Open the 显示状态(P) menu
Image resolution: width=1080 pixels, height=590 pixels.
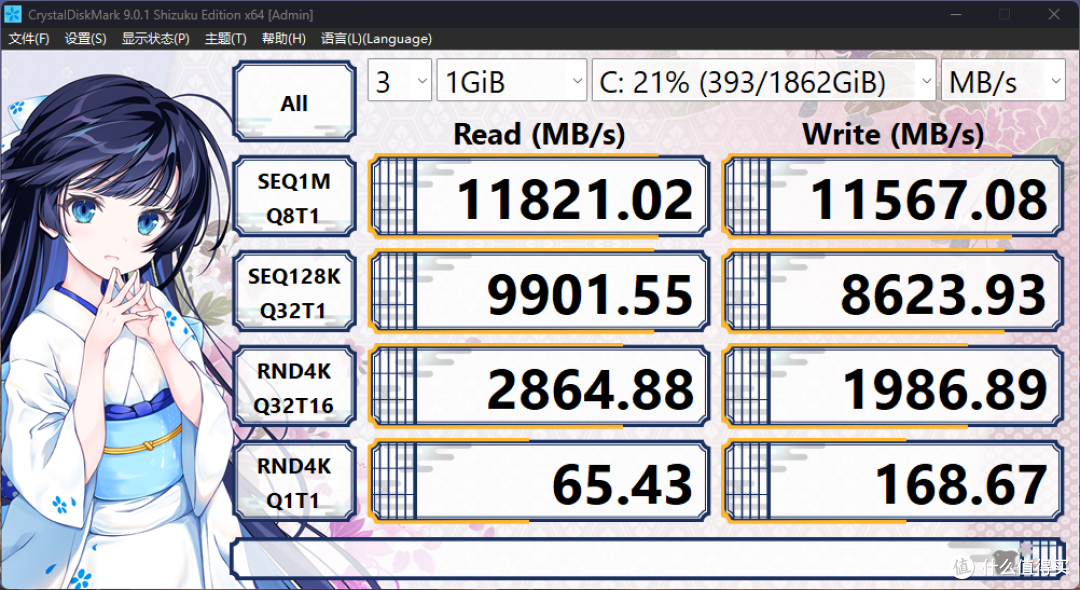tap(156, 39)
